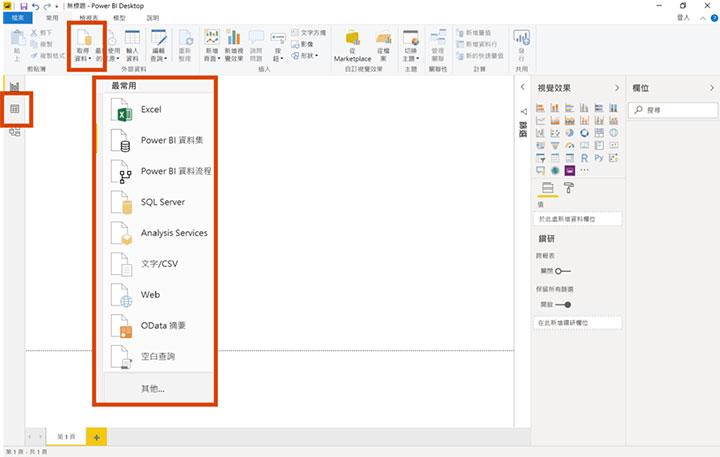720x457 pixels.
Task: Click the Save icon in title bar
Action: click(x=23, y=6)
